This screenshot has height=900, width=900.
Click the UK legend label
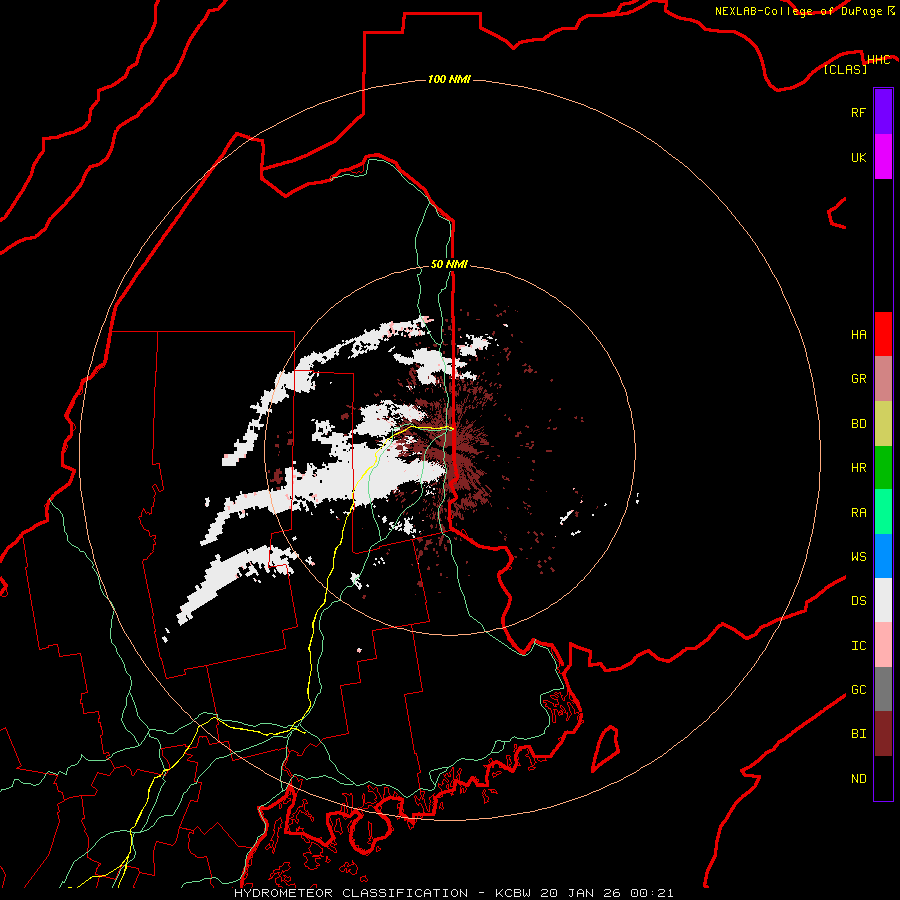(x=858, y=157)
